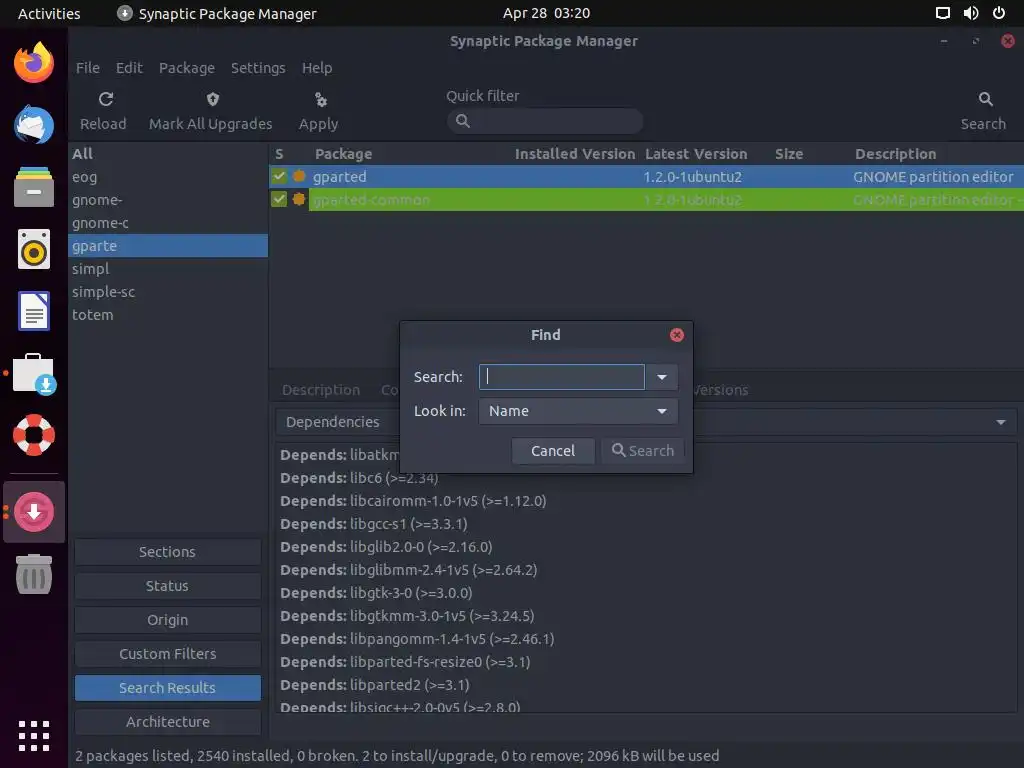The height and width of the screenshot is (768, 1024).
Task: Click the Size column header
Action: click(789, 154)
